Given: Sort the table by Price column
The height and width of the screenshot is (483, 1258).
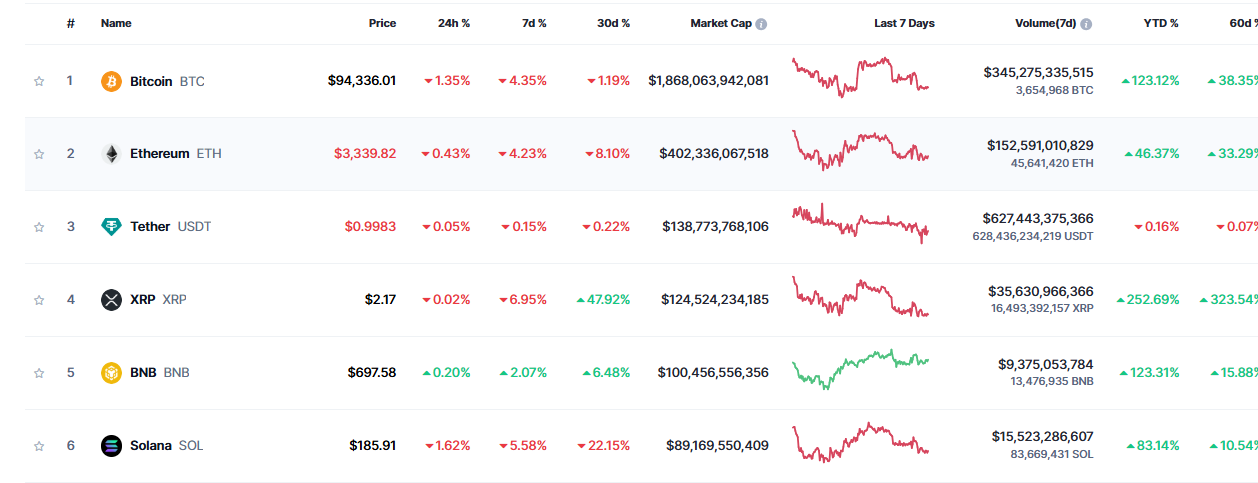Looking at the screenshot, I should (x=382, y=23).
